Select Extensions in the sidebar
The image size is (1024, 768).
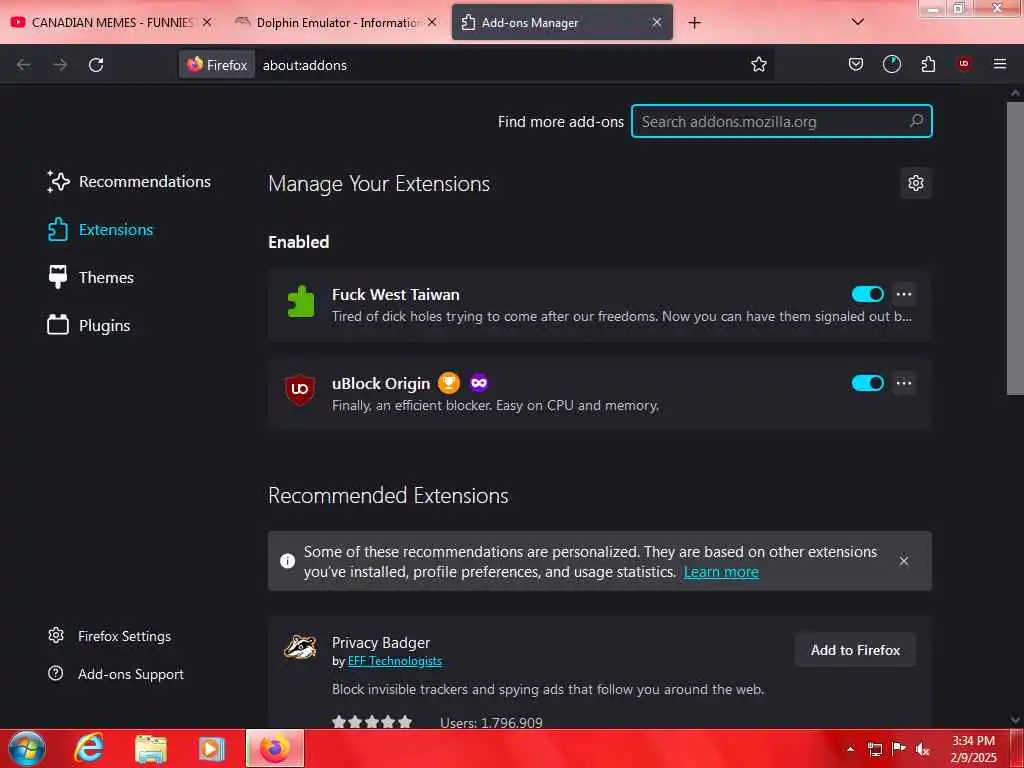(101, 230)
